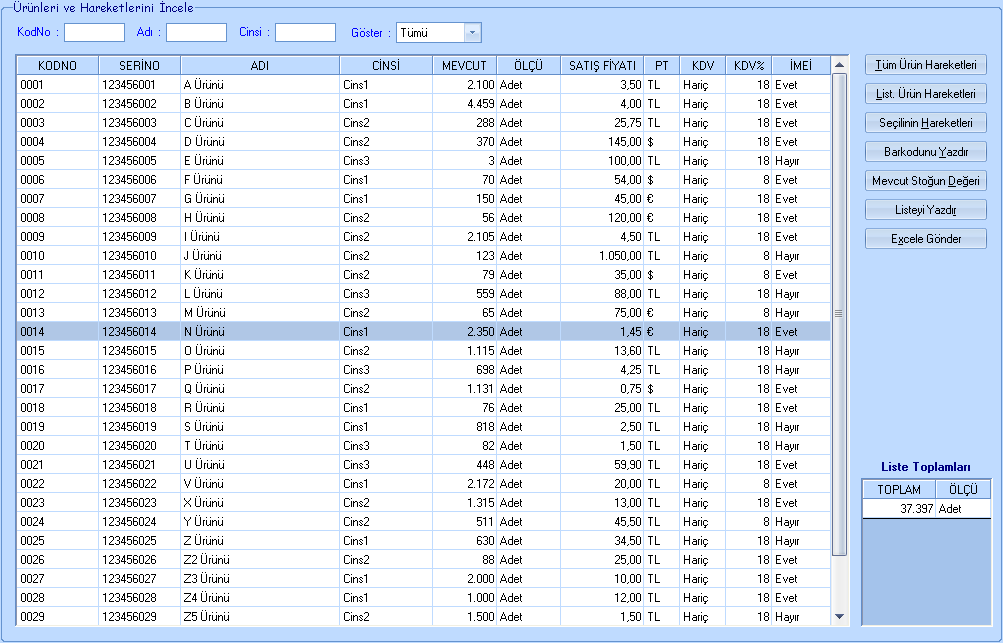Export the list with Excele Gönder
1003x643 pixels.
[x=926, y=239]
